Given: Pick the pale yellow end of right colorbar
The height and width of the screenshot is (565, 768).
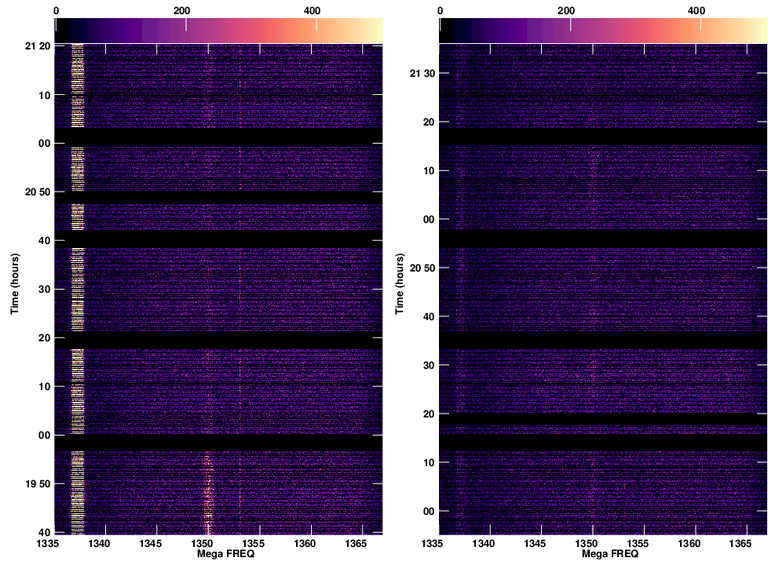Looking at the screenshot, I should tap(760, 31).
